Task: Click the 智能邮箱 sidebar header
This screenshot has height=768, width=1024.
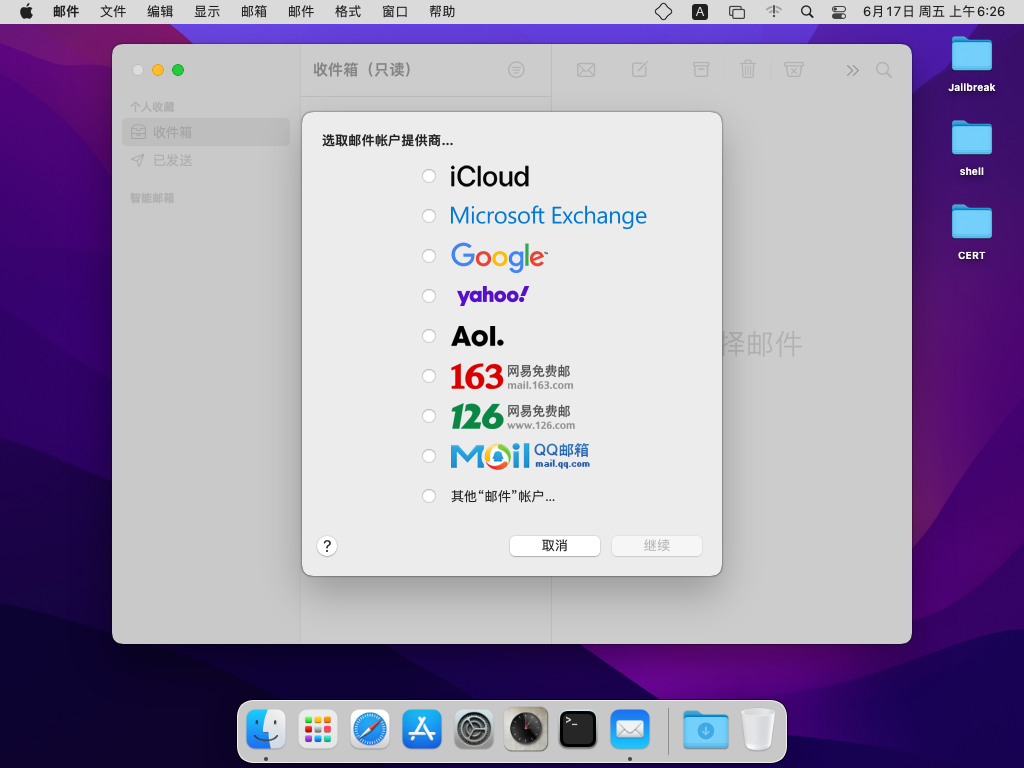Action: tap(152, 198)
